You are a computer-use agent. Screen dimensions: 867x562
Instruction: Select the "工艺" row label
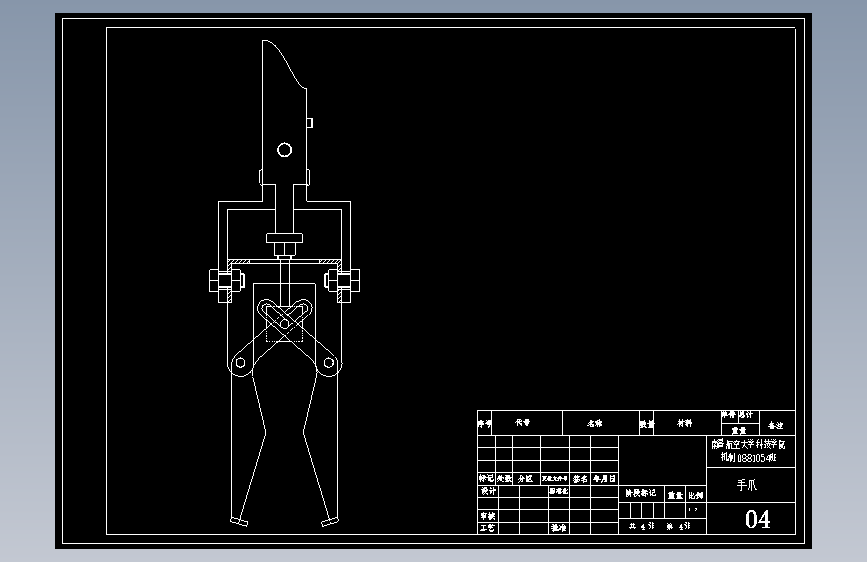point(488,528)
